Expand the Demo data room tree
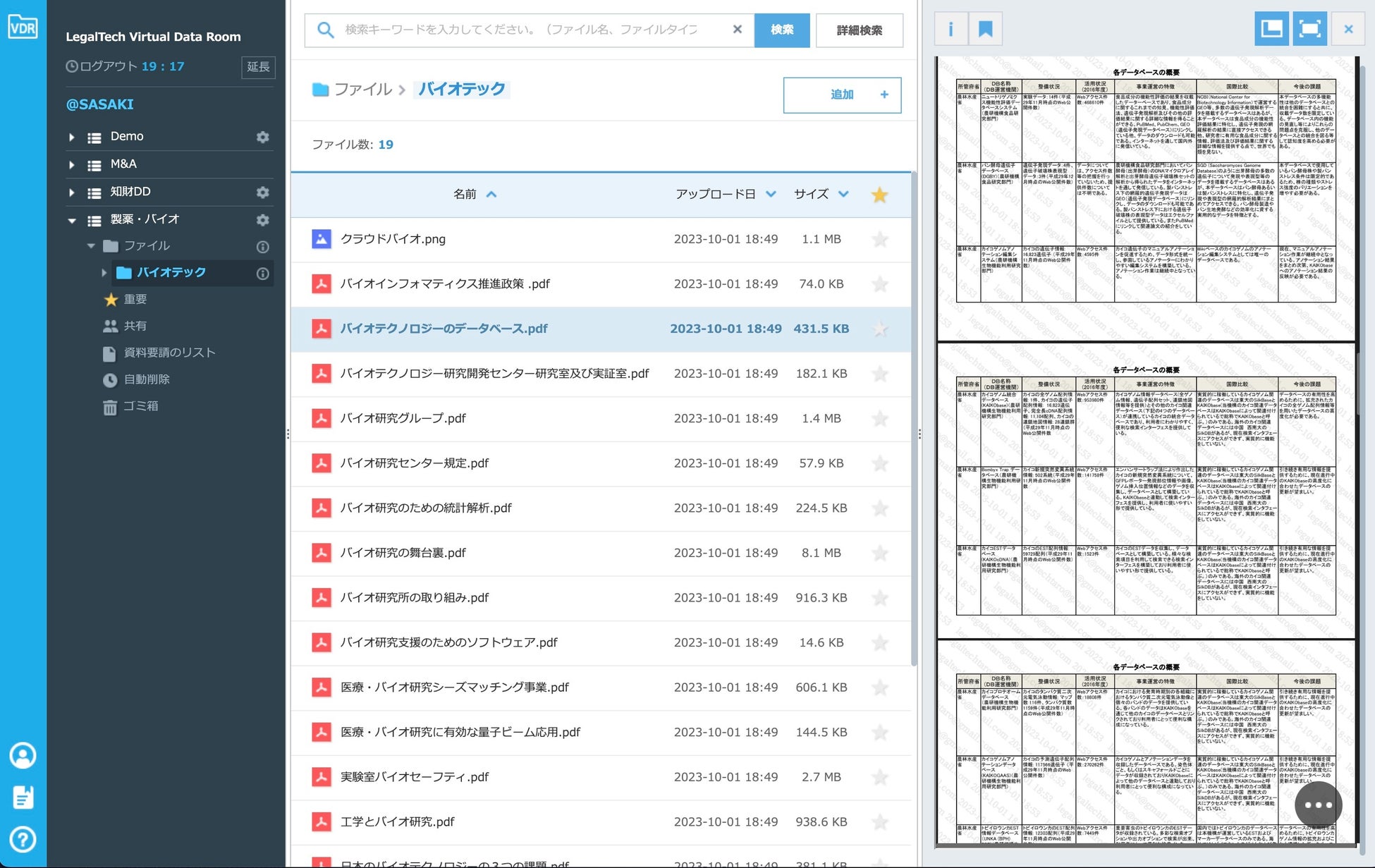Screen dimensions: 1375x868 71,137
